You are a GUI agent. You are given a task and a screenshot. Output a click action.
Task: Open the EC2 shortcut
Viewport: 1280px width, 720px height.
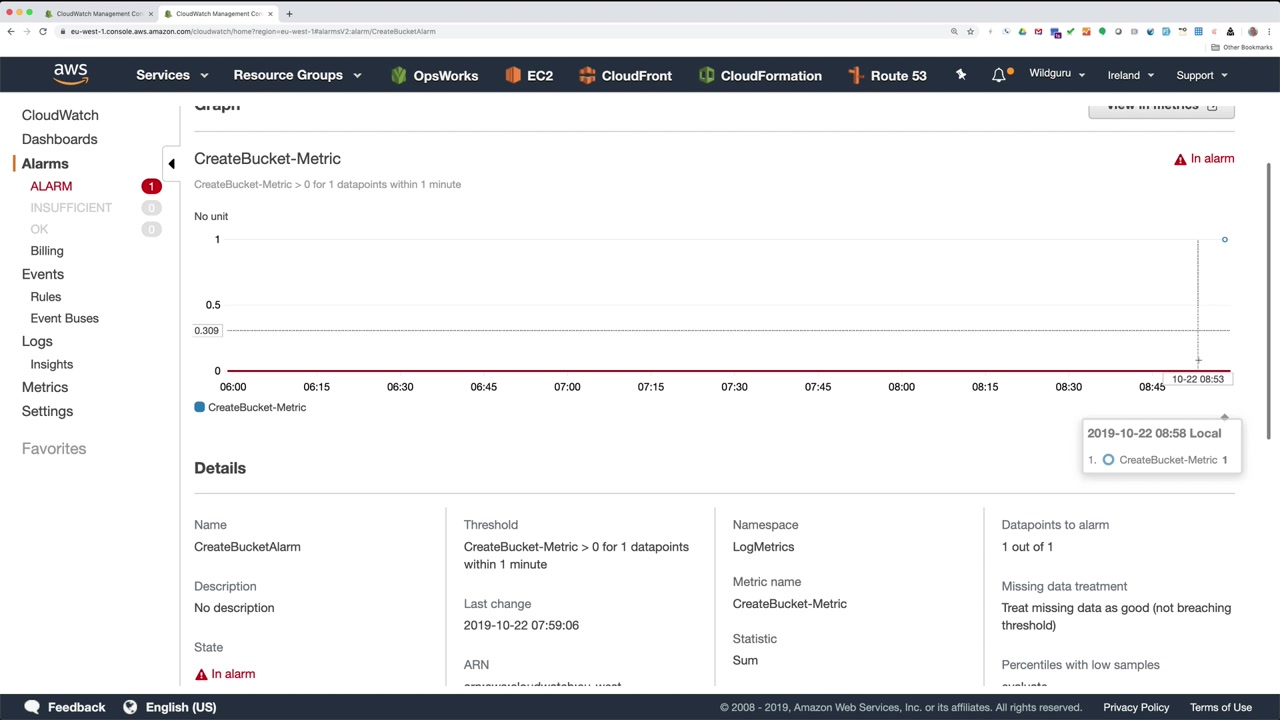(x=529, y=75)
